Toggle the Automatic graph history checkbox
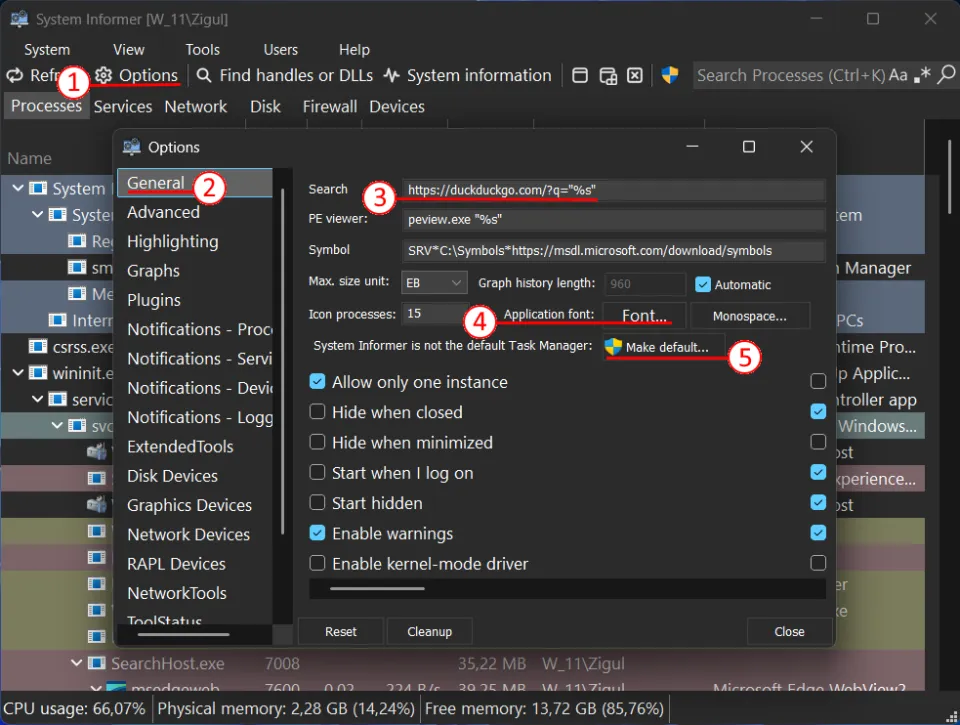This screenshot has height=725, width=960. point(703,284)
